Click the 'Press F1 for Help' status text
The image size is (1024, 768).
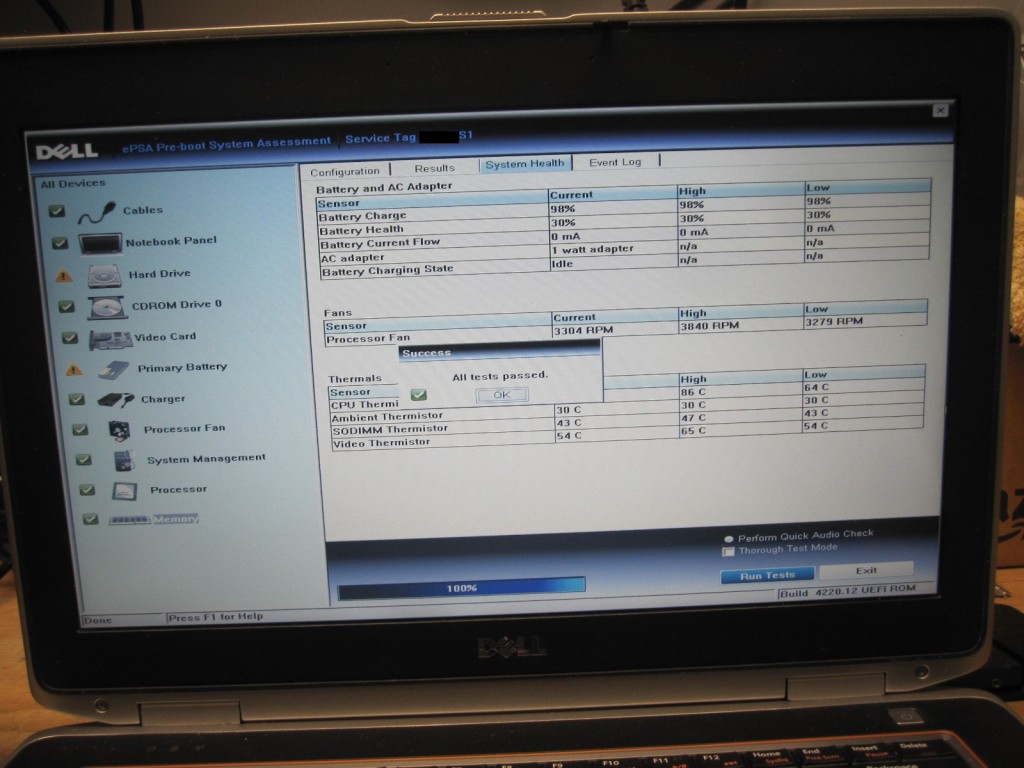[x=215, y=616]
